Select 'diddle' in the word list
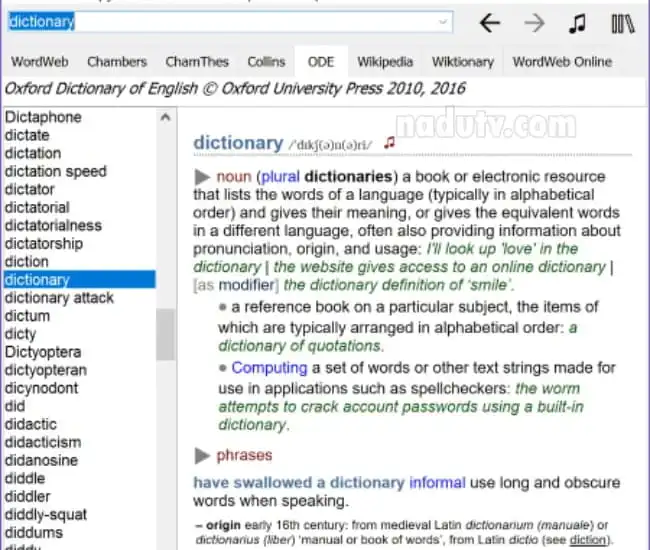Screen dimensions: 650x550 click(25, 479)
